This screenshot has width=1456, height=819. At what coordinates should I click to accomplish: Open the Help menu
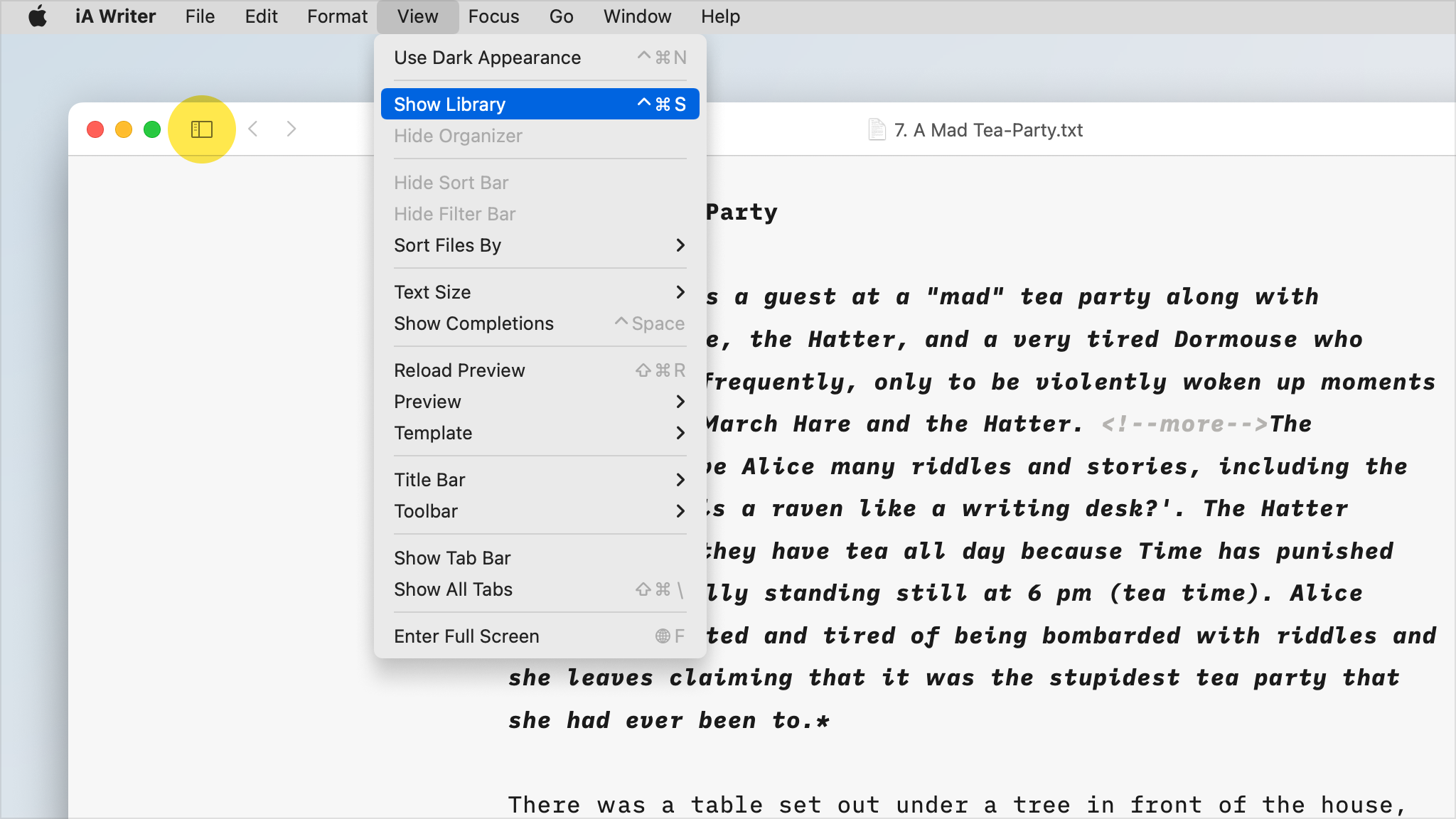720,16
